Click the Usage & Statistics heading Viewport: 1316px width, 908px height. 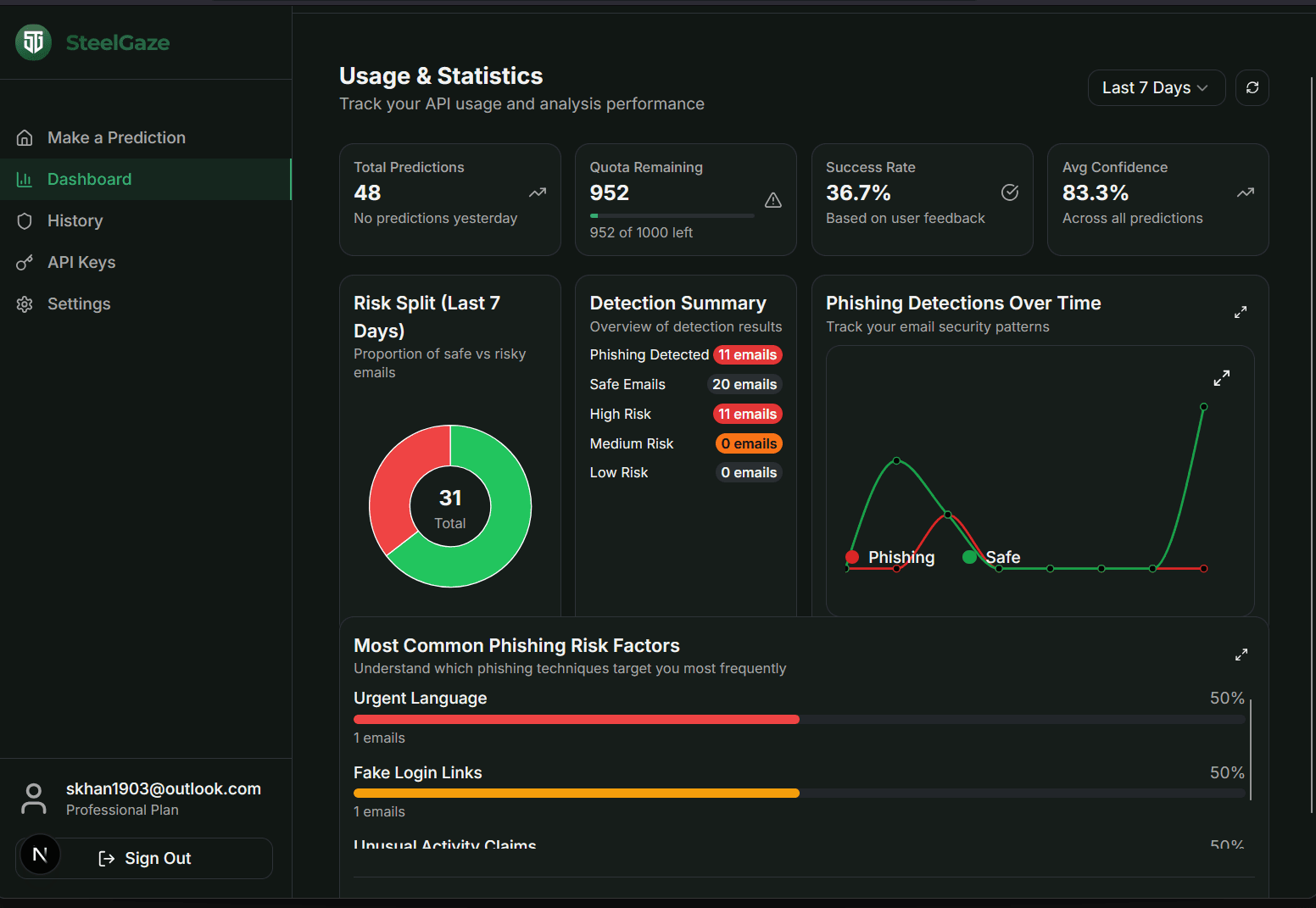click(441, 75)
